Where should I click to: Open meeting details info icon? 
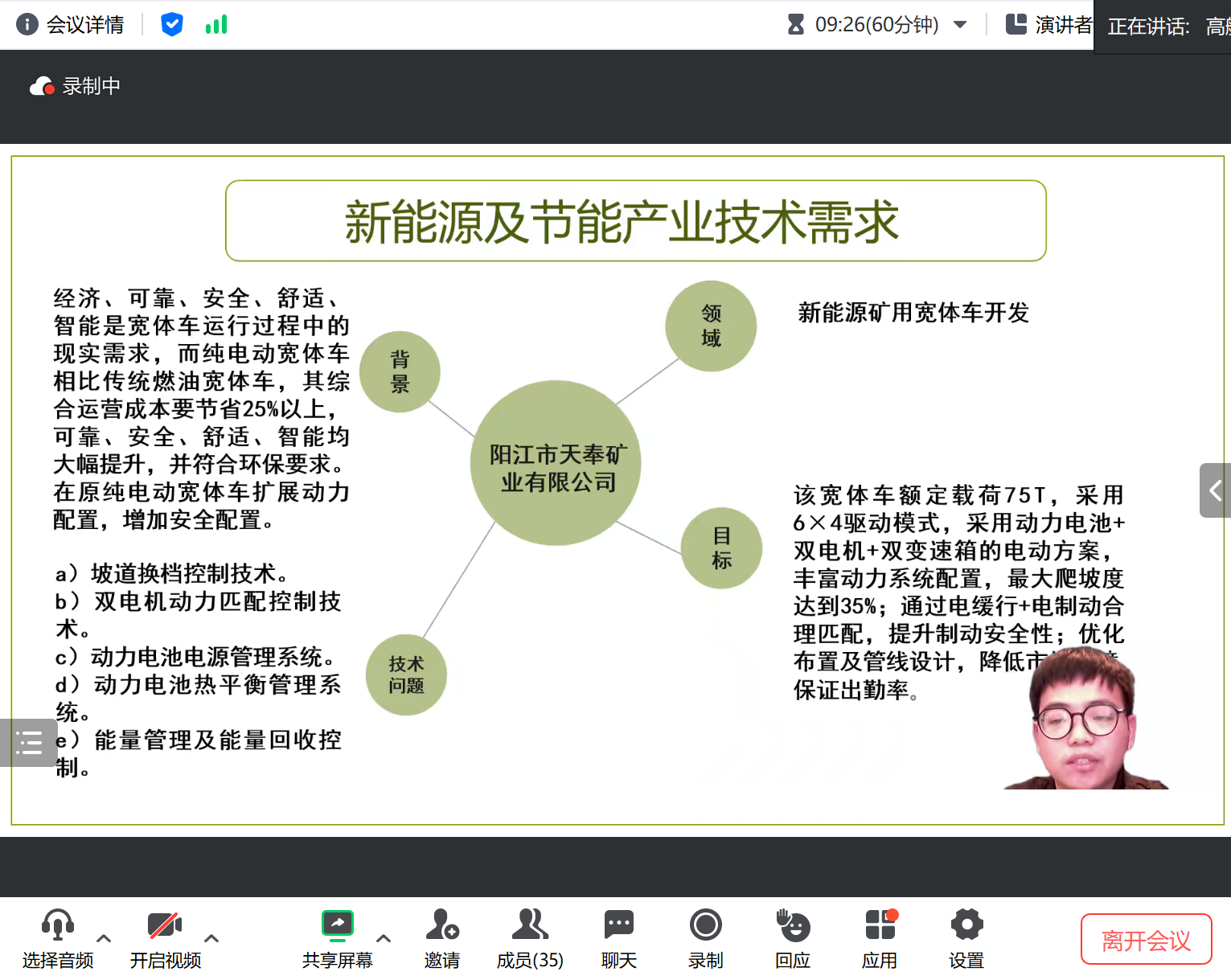pyautogui.click(x=27, y=24)
